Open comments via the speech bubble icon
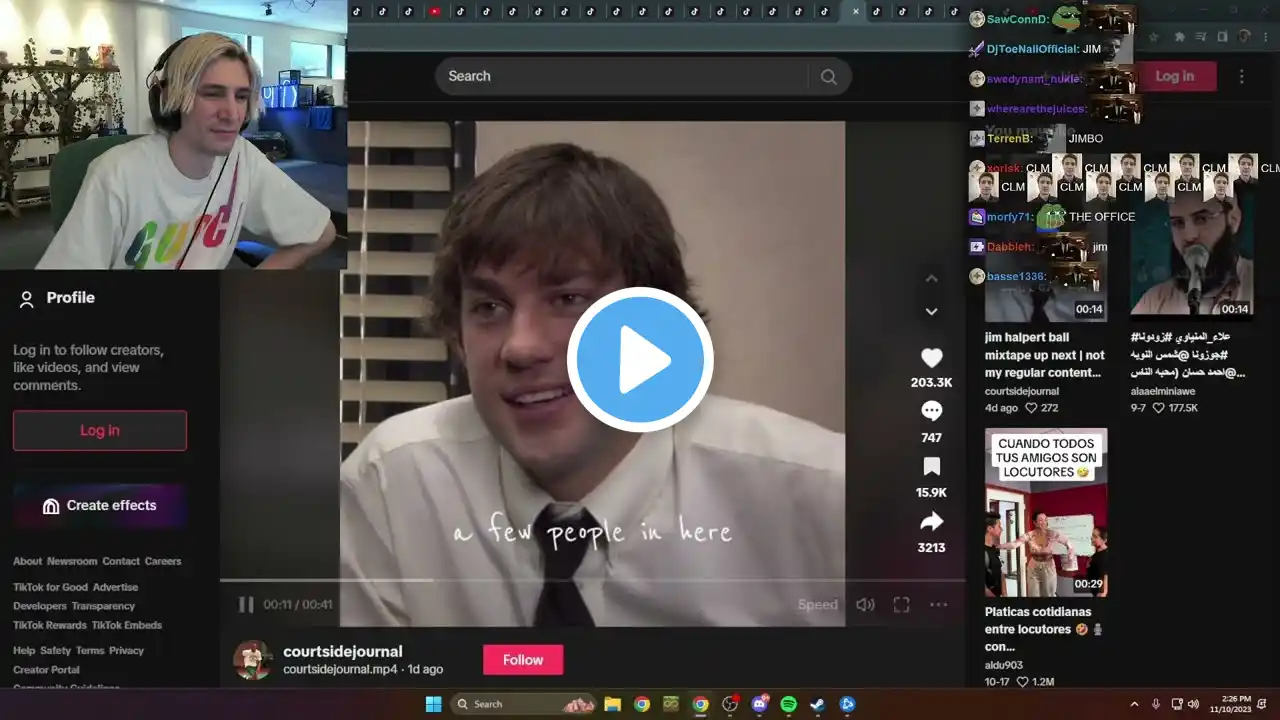 point(932,411)
